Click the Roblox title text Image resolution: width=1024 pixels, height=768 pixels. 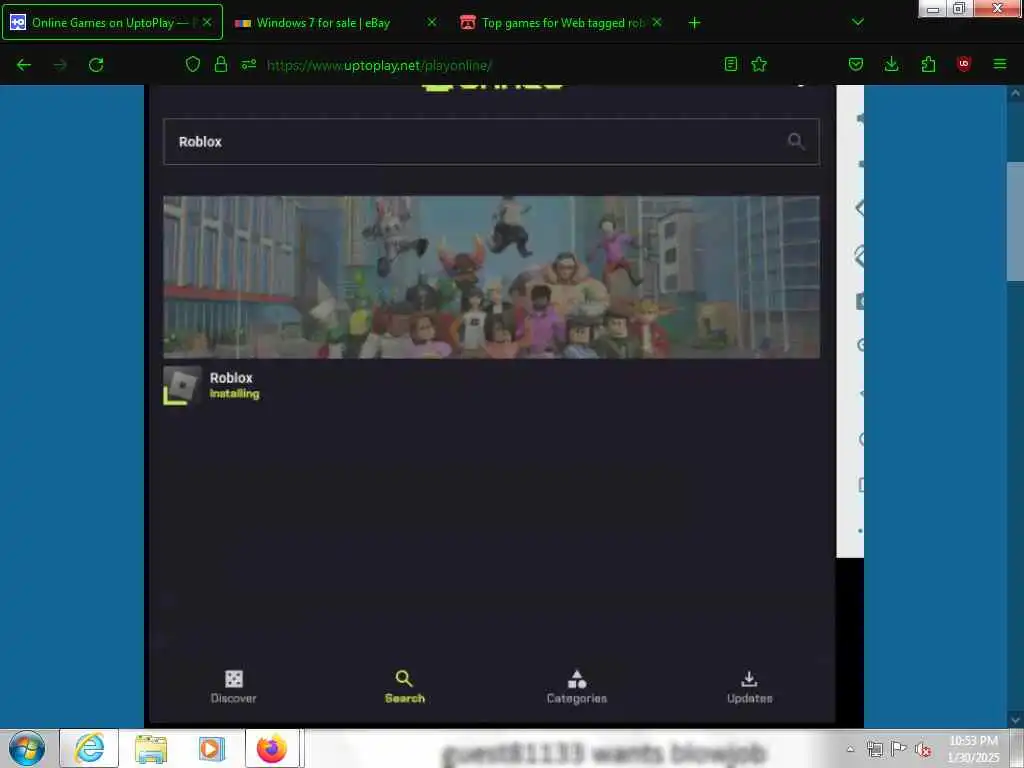[x=231, y=377]
